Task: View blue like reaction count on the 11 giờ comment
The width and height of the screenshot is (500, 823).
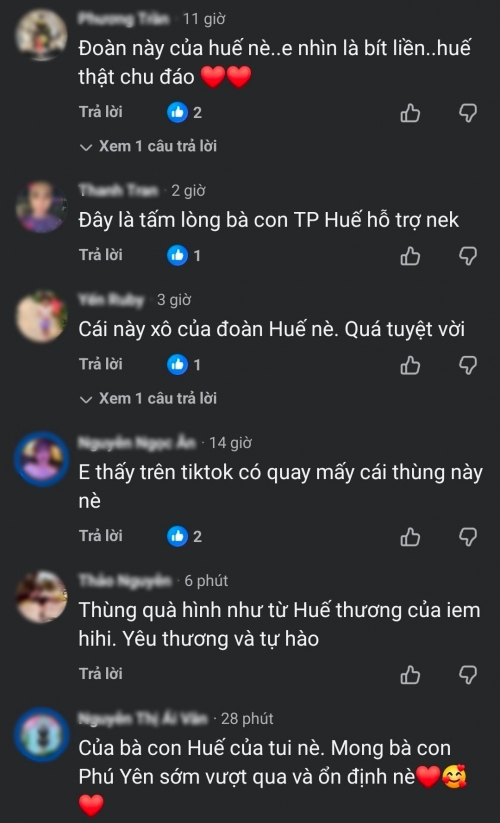Action: pyautogui.click(x=184, y=112)
